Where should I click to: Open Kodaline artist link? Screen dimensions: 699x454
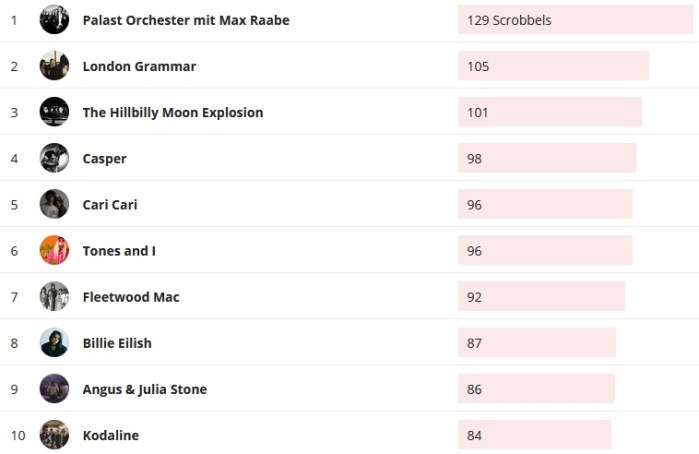point(111,435)
